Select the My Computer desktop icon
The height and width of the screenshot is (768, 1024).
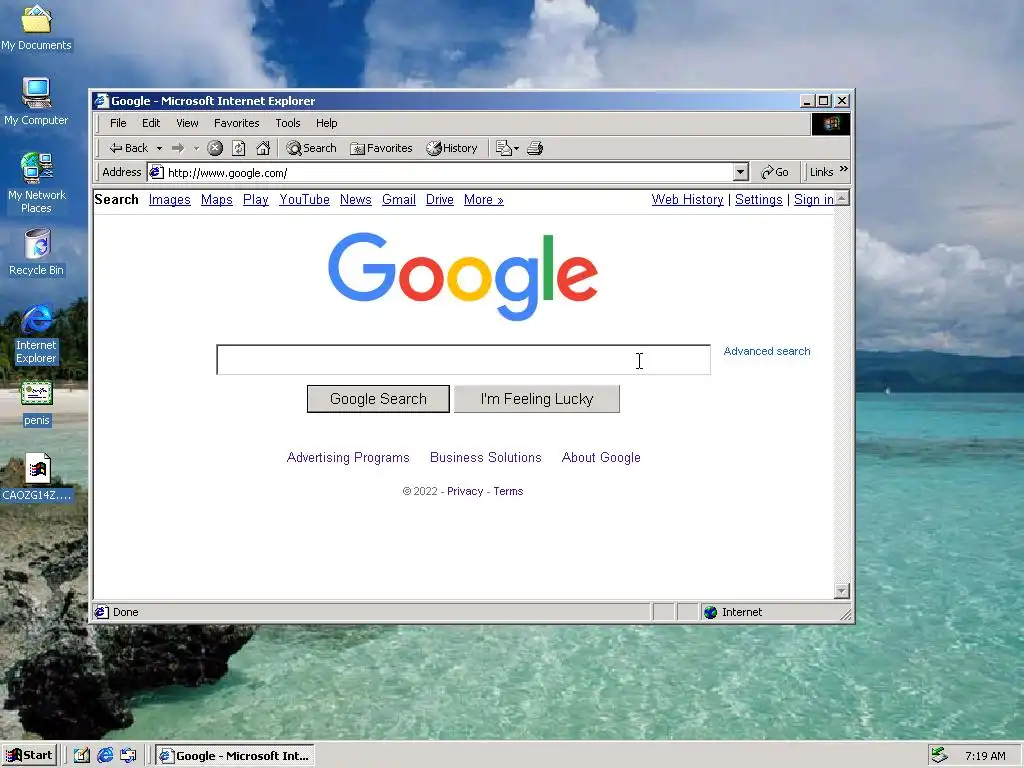pyautogui.click(x=36, y=101)
